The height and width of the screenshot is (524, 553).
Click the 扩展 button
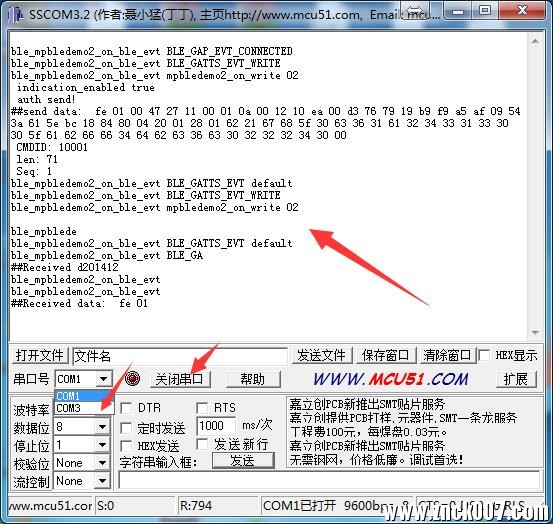click(x=516, y=379)
